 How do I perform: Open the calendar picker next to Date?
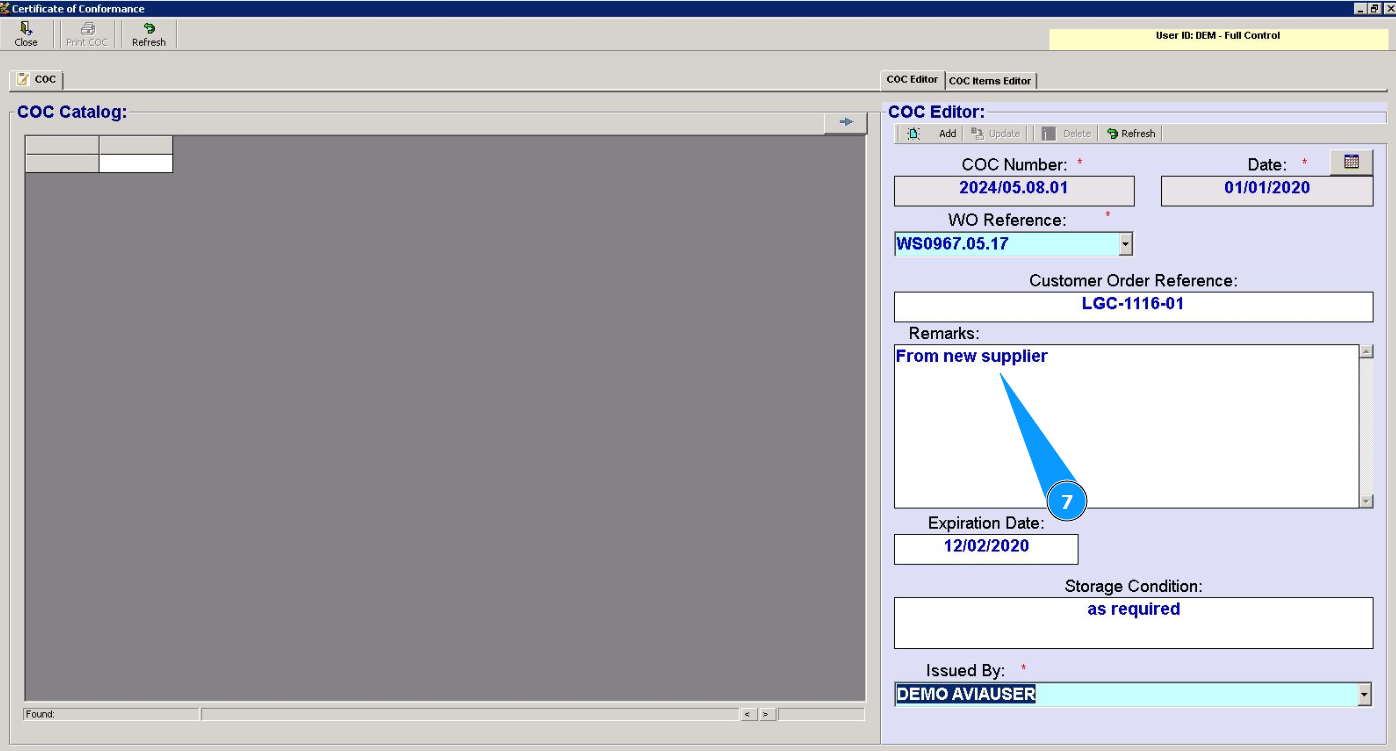coord(1351,162)
